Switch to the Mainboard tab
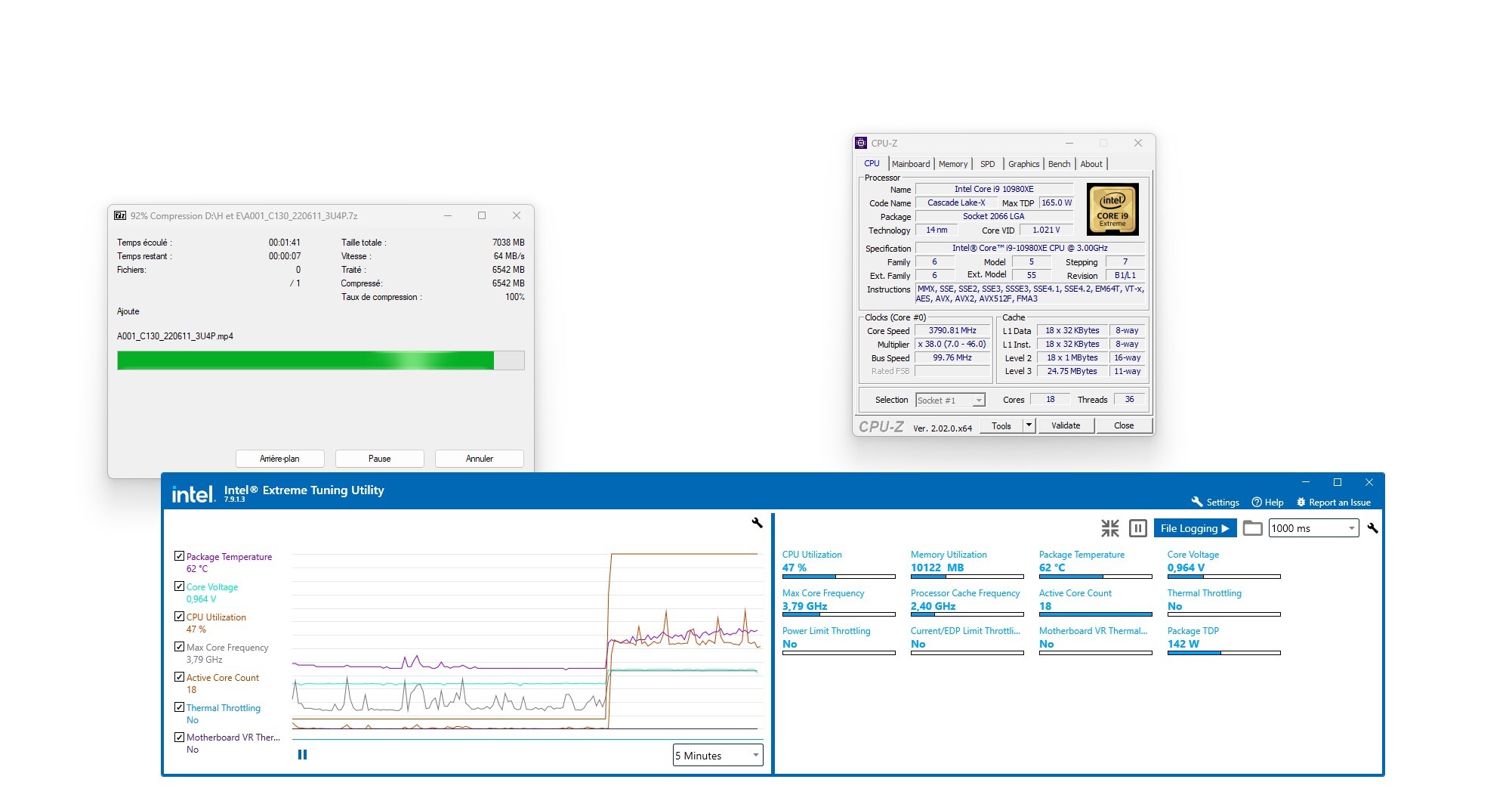1512x801 pixels. coord(911,164)
